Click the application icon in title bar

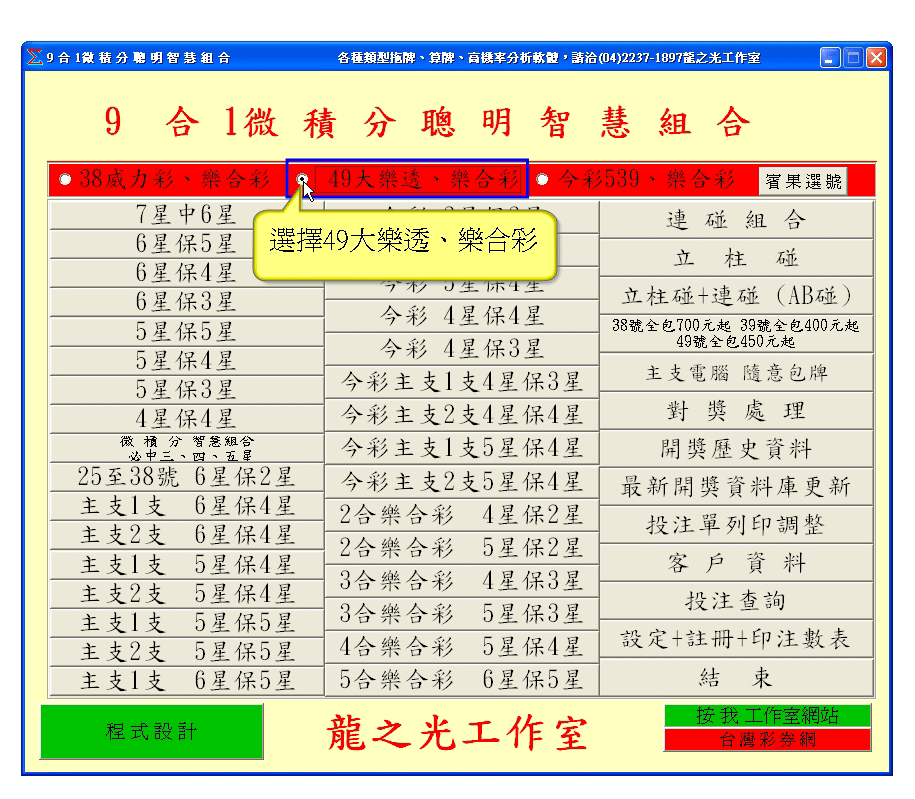coord(36,58)
